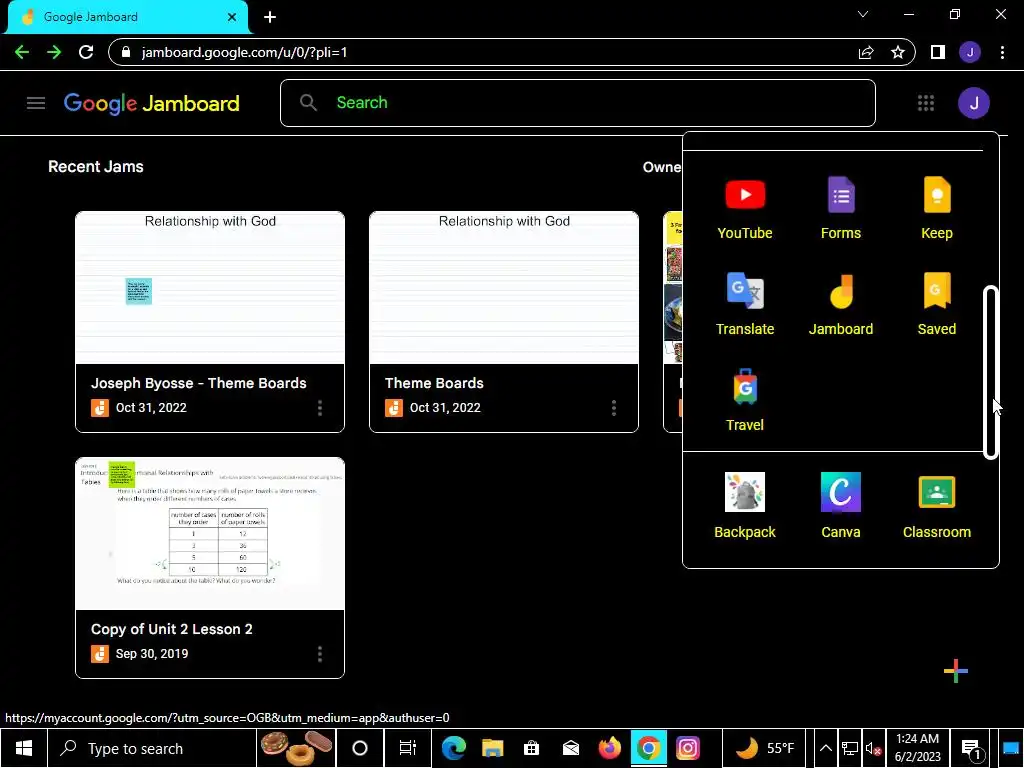This screenshot has height=768, width=1024.
Task: Open the tab search dropdown arrow
Action: 863,14
